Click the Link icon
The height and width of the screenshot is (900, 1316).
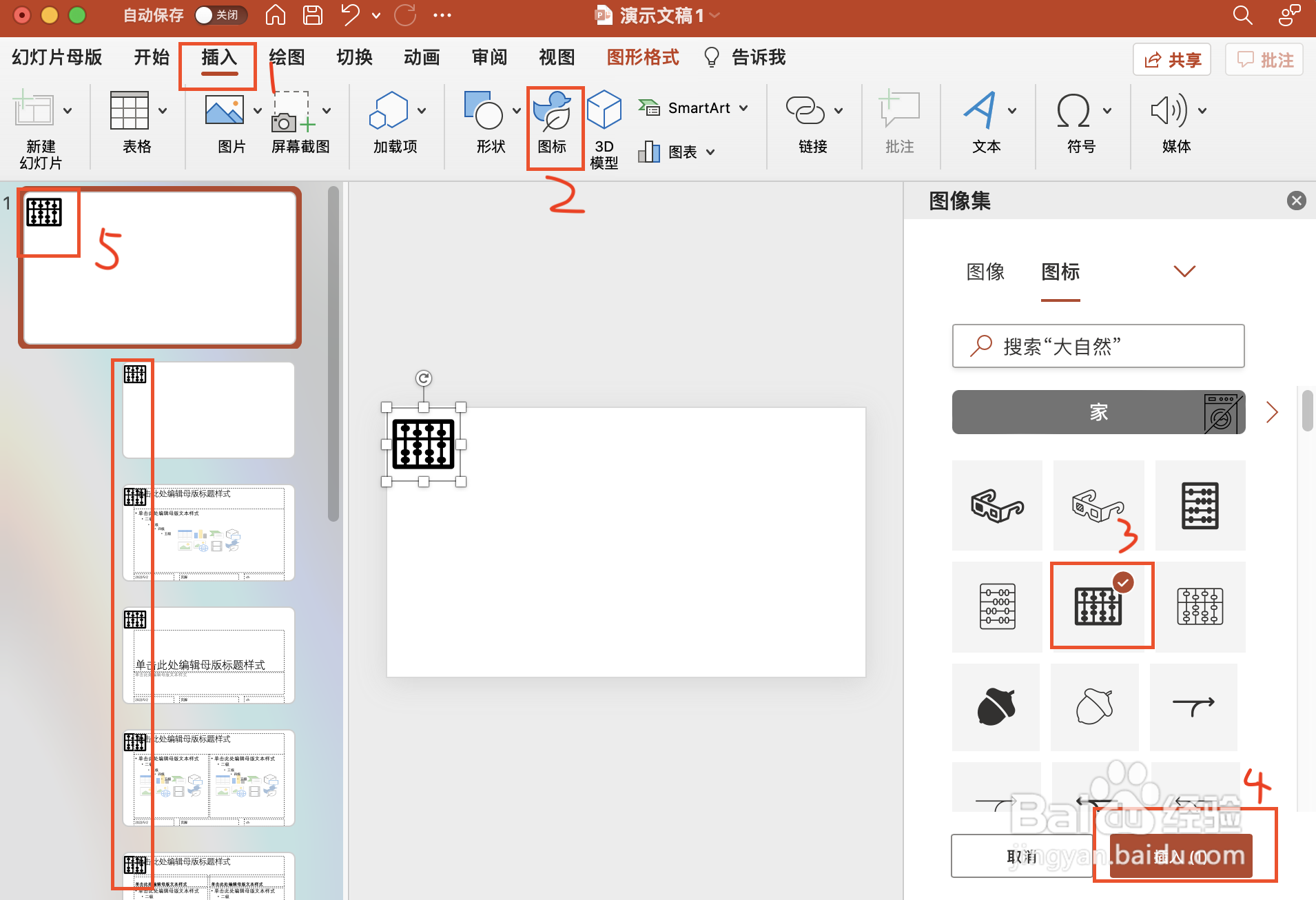tap(805, 110)
